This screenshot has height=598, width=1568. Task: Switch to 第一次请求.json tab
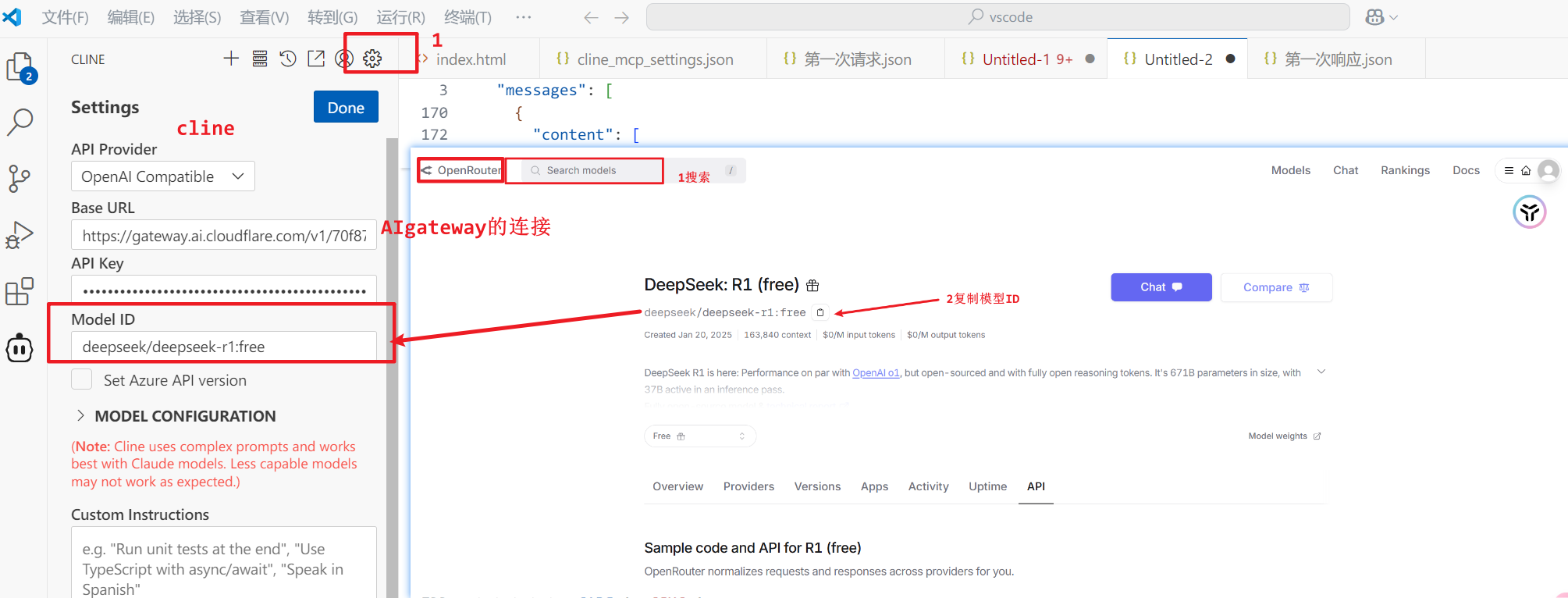point(856,59)
